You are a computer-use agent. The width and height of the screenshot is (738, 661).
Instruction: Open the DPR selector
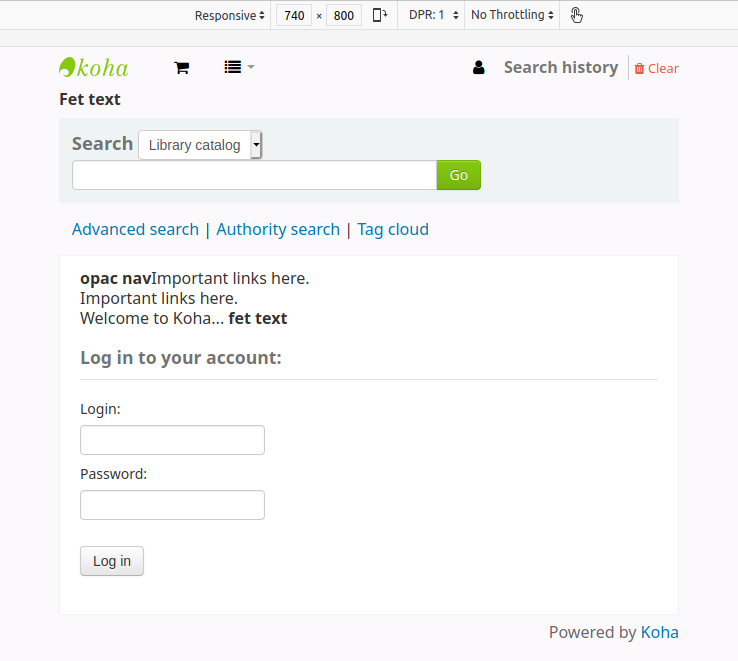pos(433,15)
